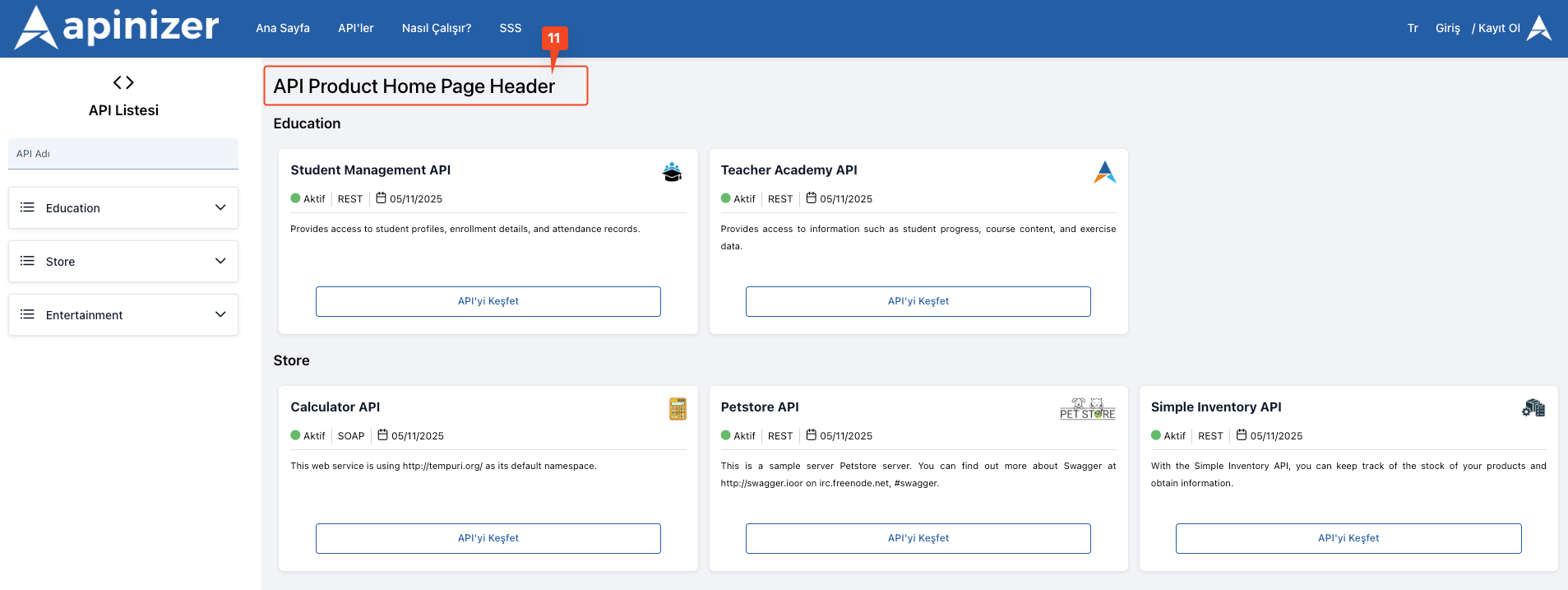This screenshot has width=1568, height=590.
Task: Switch language using the Tr selector
Action: coord(1413,28)
